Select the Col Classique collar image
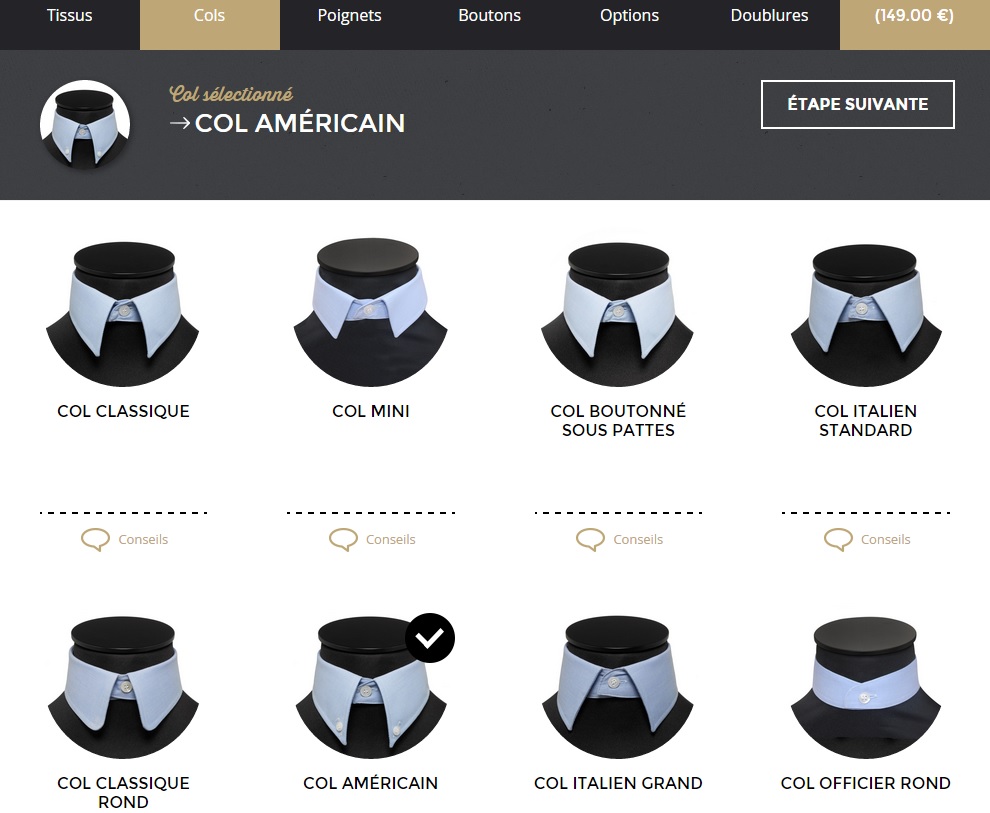Image resolution: width=990 pixels, height=813 pixels. [123, 314]
